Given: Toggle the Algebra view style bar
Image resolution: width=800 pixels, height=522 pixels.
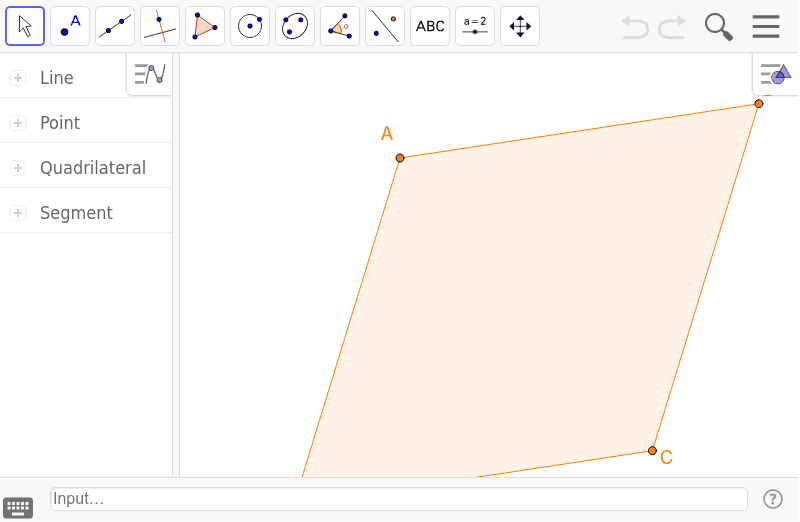Looking at the screenshot, I should click(x=150, y=74).
